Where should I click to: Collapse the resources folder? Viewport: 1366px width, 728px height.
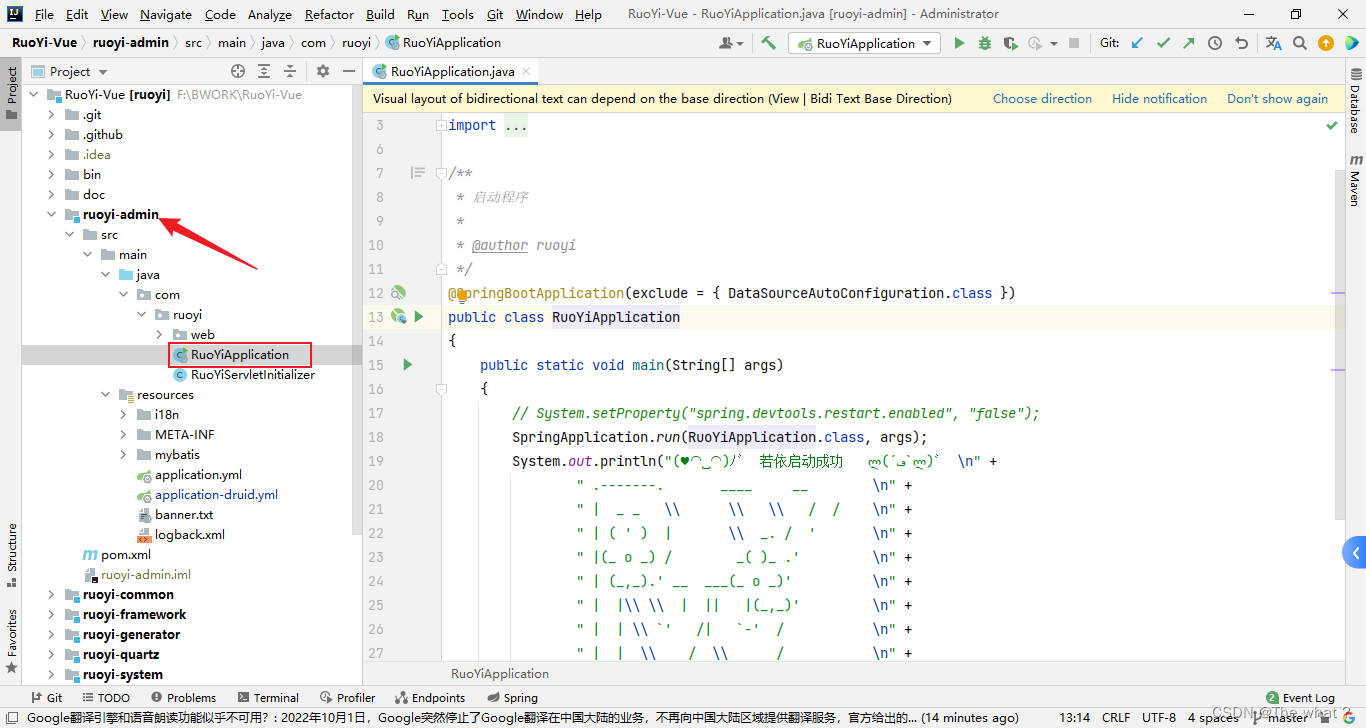(105, 395)
